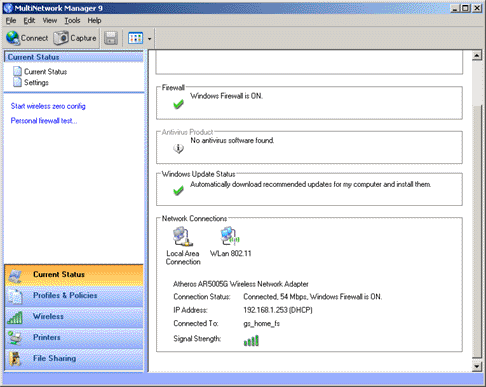Click the Antivirus info icon

click(178, 148)
